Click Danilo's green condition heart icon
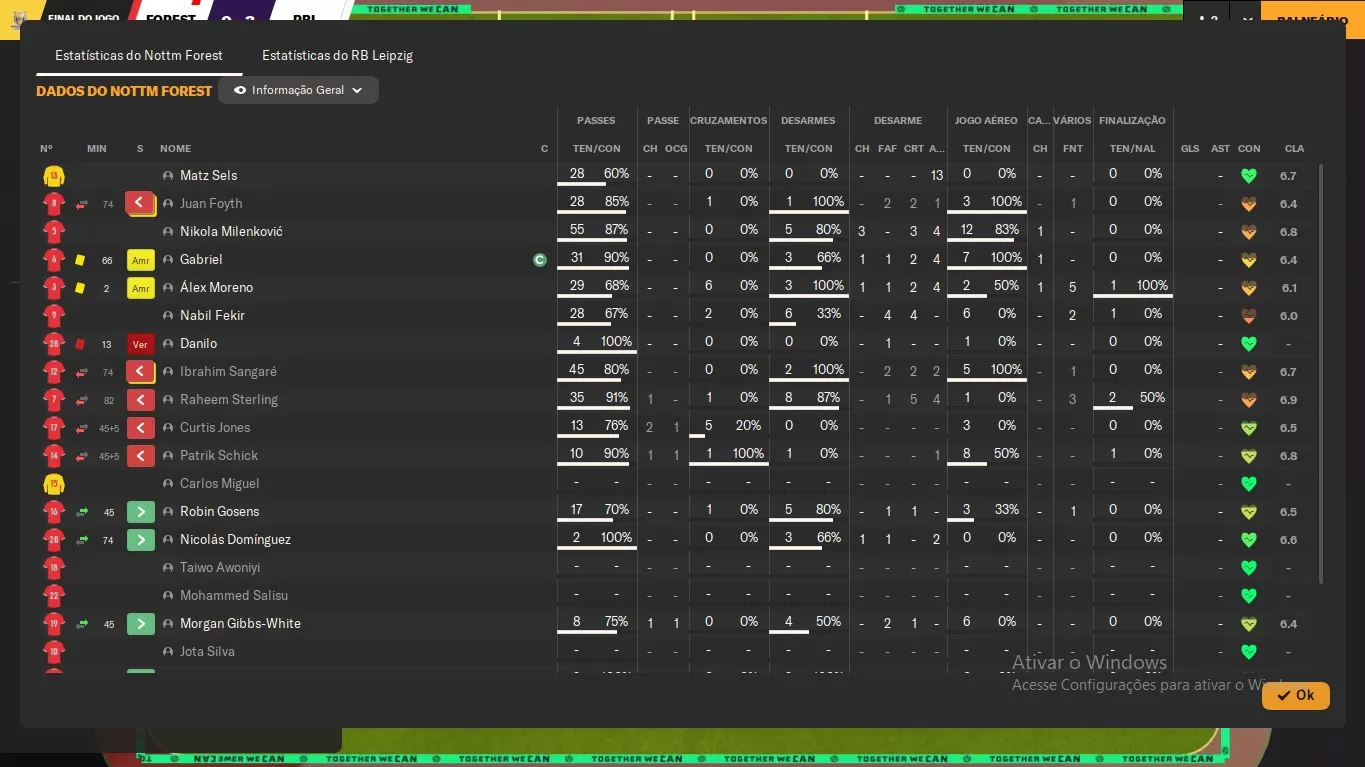1365x767 pixels. pyautogui.click(x=1248, y=344)
